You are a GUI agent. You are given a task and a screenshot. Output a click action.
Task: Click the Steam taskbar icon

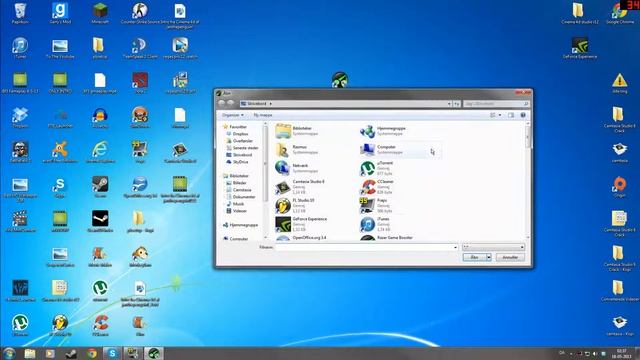click(x=71, y=353)
